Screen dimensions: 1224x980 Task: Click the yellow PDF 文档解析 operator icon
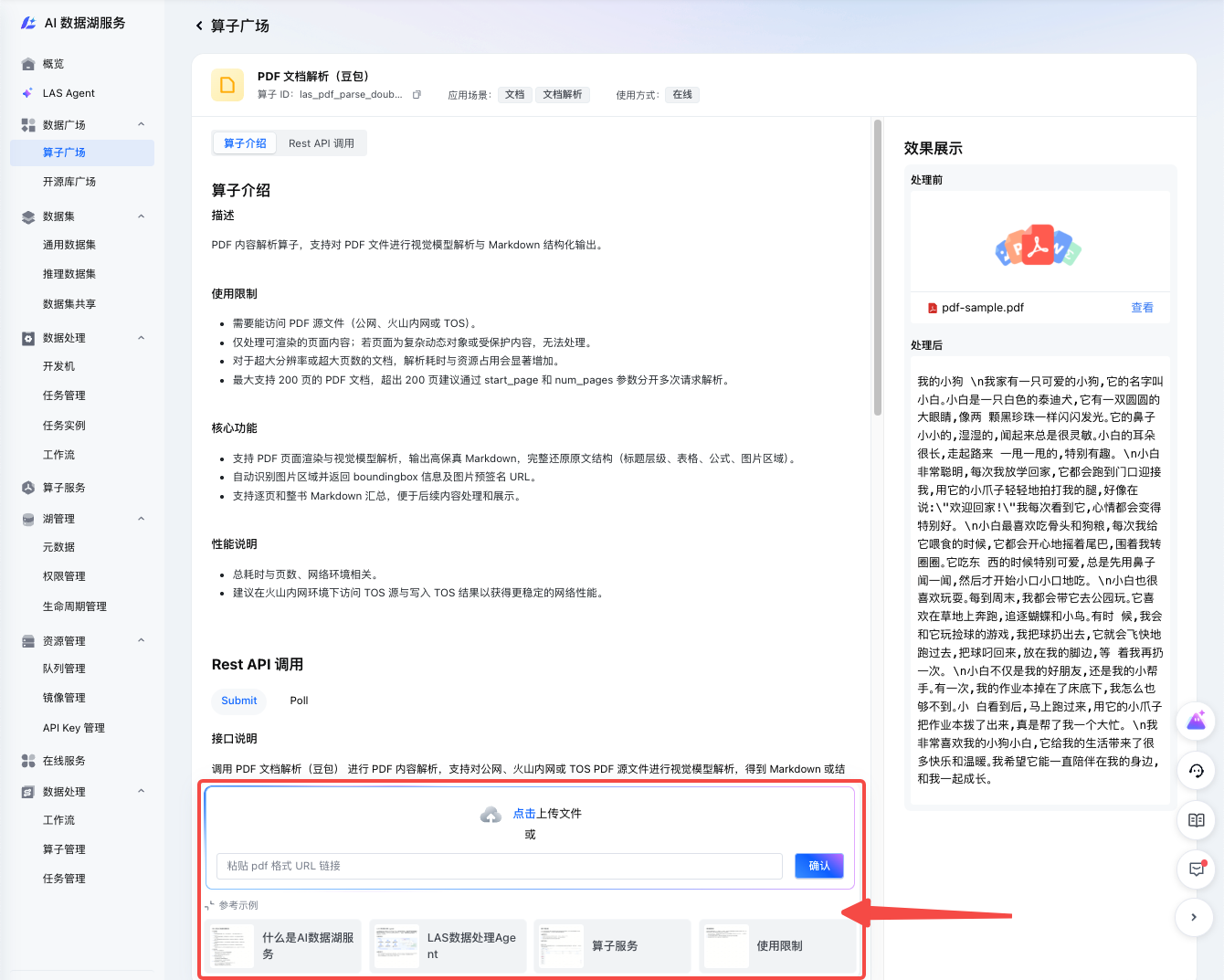click(227, 85)
